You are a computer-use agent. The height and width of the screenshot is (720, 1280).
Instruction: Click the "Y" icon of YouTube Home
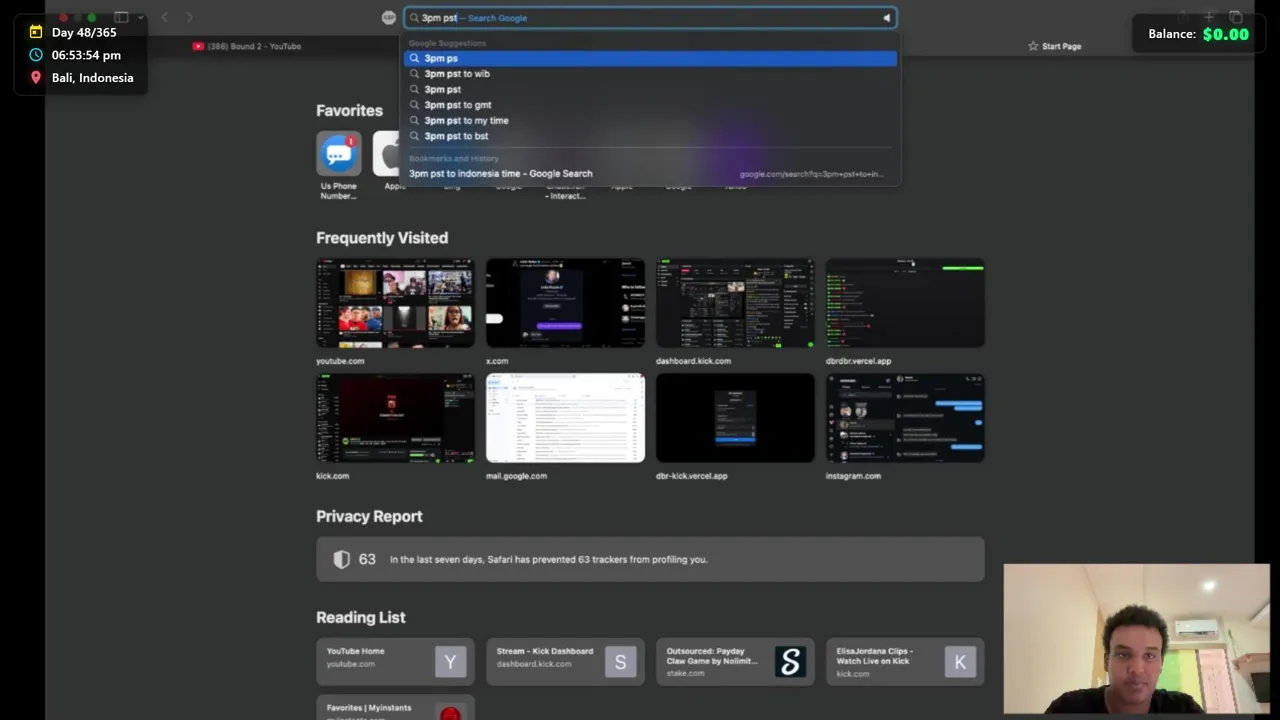click(450, 661)
